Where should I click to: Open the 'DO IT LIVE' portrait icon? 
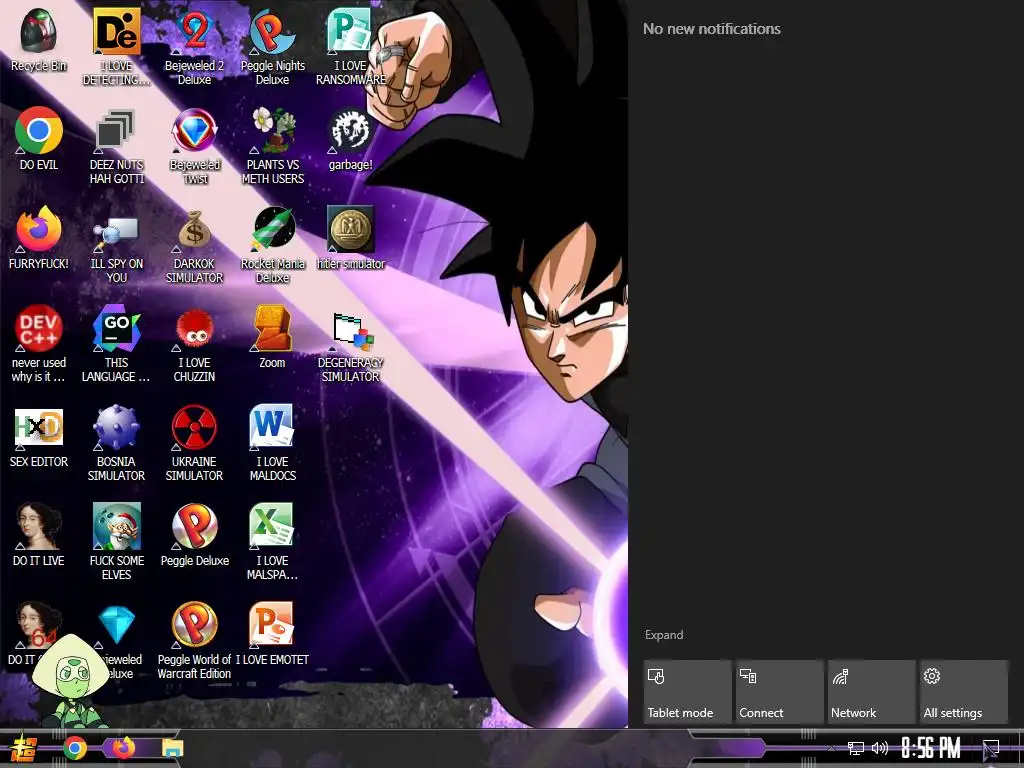(39, 536)
